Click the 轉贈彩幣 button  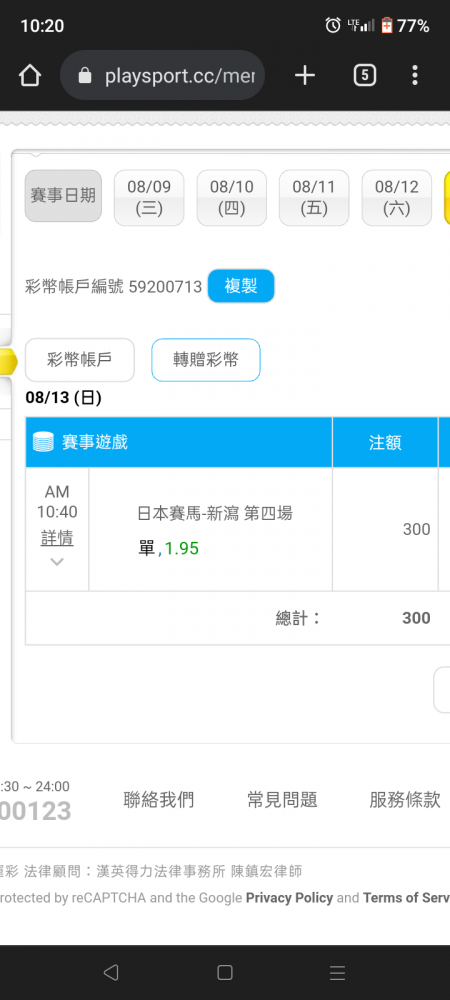click(206, 360)
